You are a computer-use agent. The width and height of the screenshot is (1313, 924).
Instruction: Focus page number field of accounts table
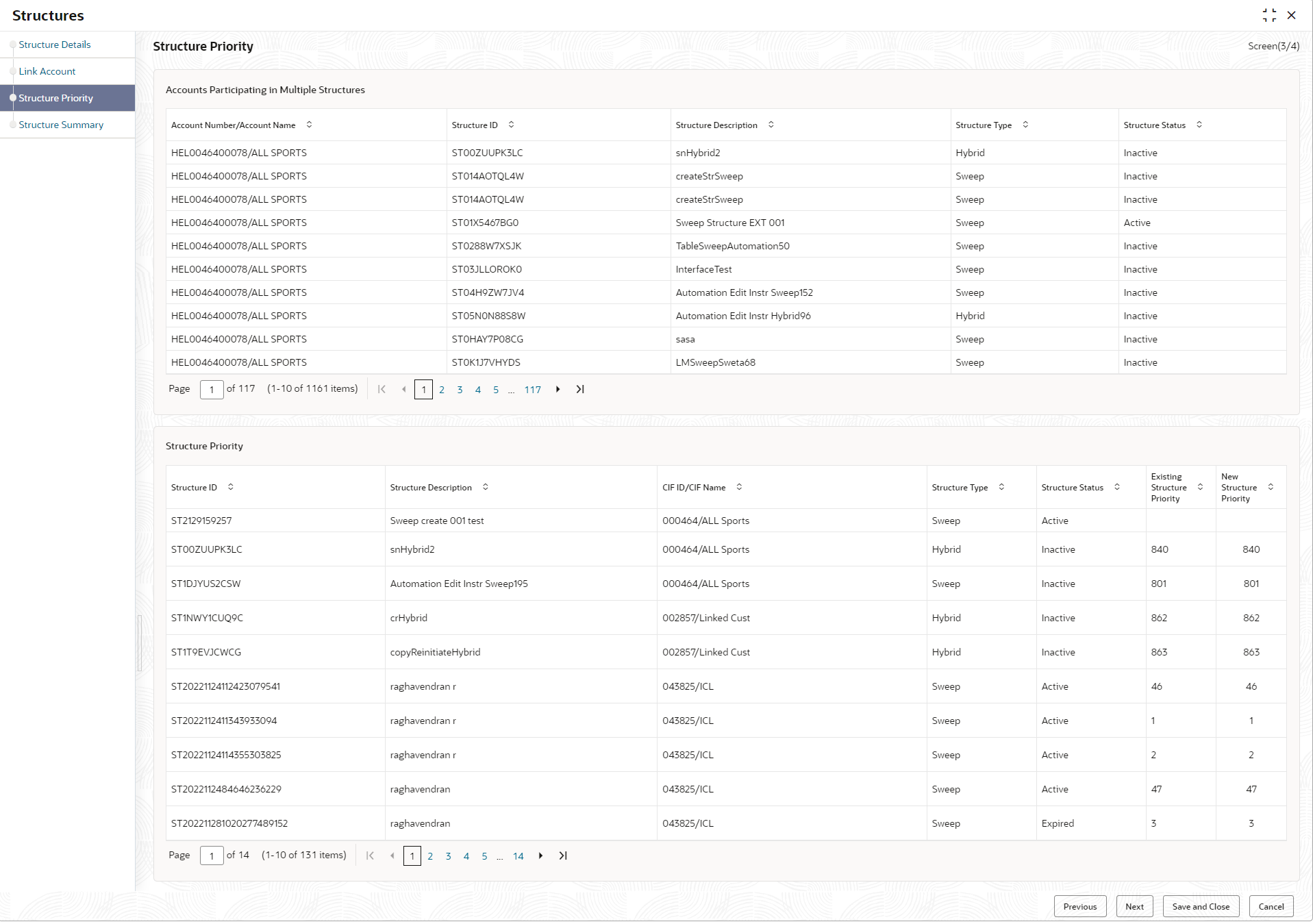212,389
